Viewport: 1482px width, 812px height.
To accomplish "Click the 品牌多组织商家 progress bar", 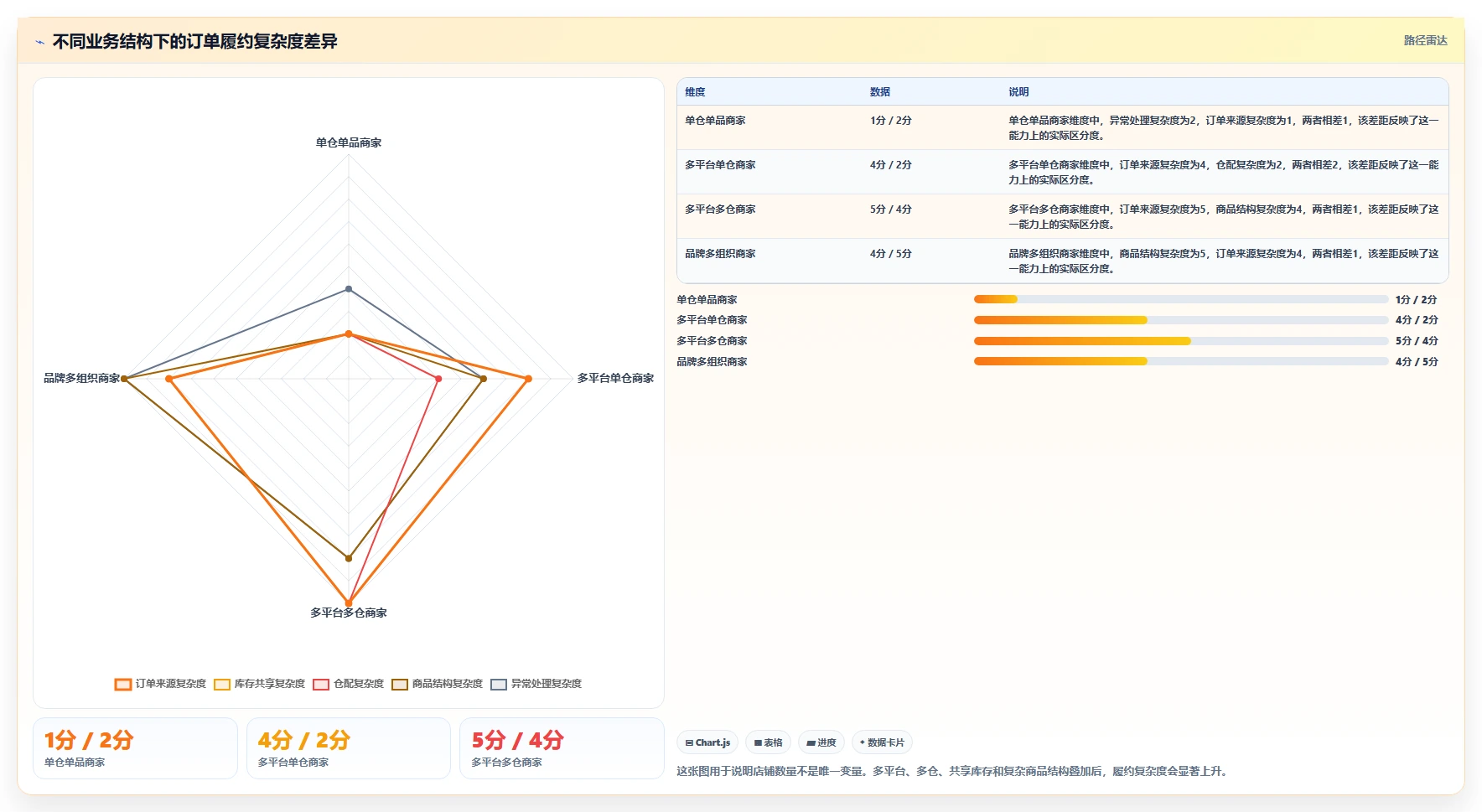I will [x=1181, y=361].
